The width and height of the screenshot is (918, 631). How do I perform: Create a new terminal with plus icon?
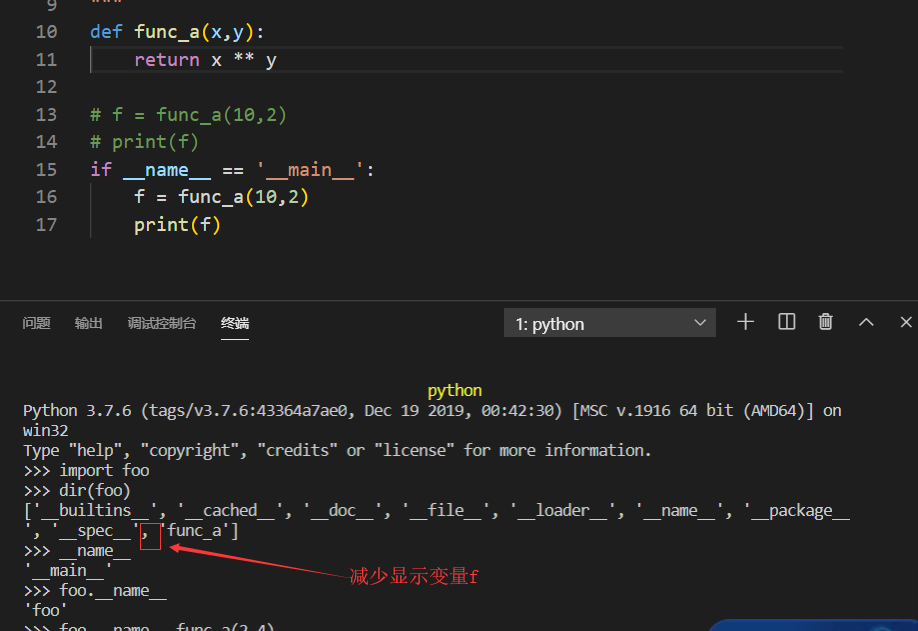[745, 322]
